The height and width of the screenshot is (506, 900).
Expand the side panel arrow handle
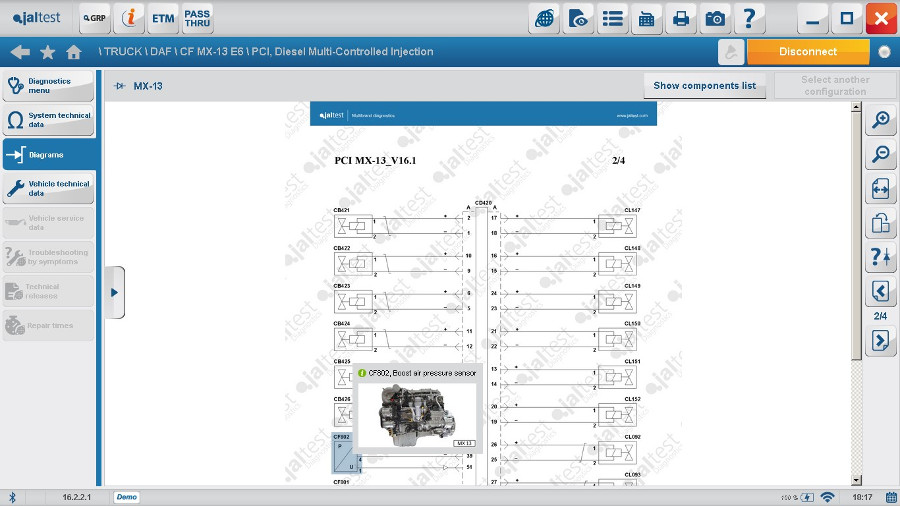point(115,292)
